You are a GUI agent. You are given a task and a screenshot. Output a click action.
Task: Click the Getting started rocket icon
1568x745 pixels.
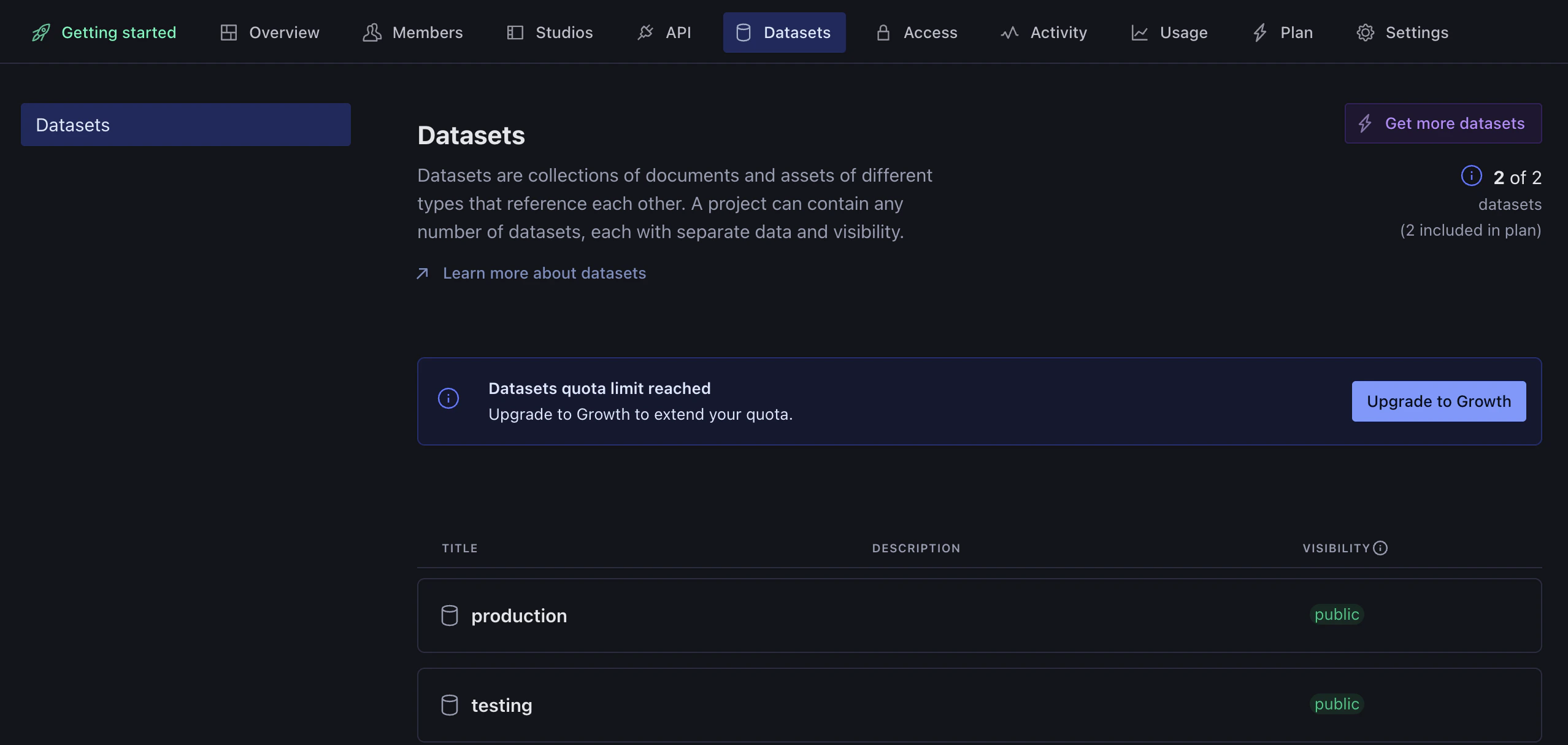click(41, 33)
